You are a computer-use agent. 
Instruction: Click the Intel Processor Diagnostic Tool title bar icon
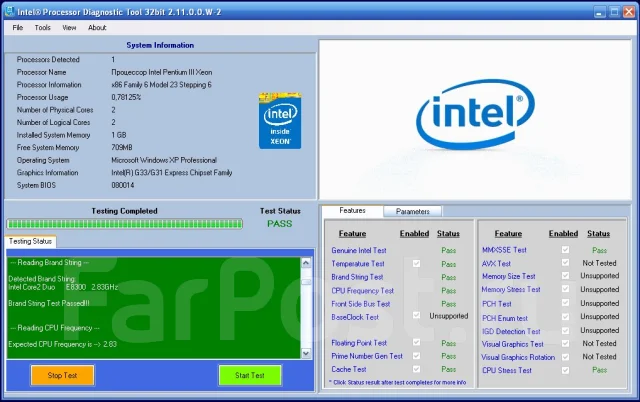[x=9, y=11]
